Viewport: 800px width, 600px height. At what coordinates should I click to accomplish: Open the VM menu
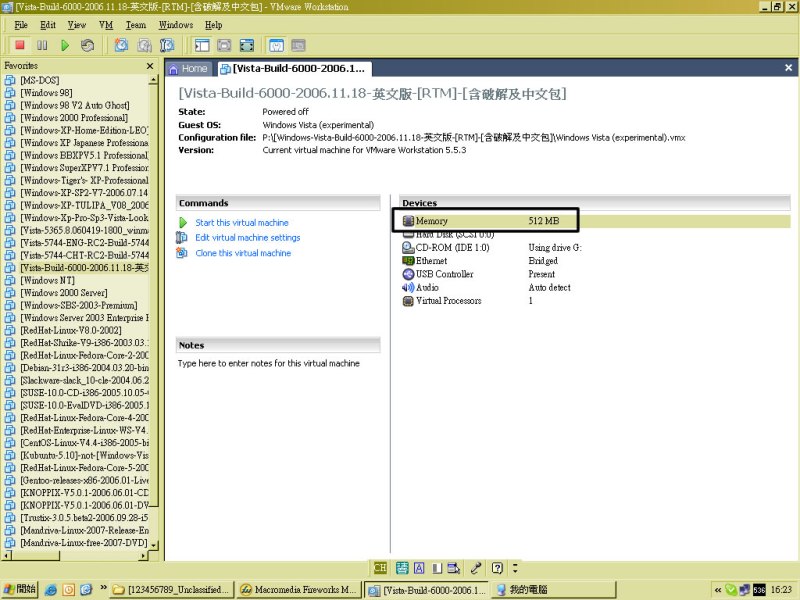(x=106, y=25)
